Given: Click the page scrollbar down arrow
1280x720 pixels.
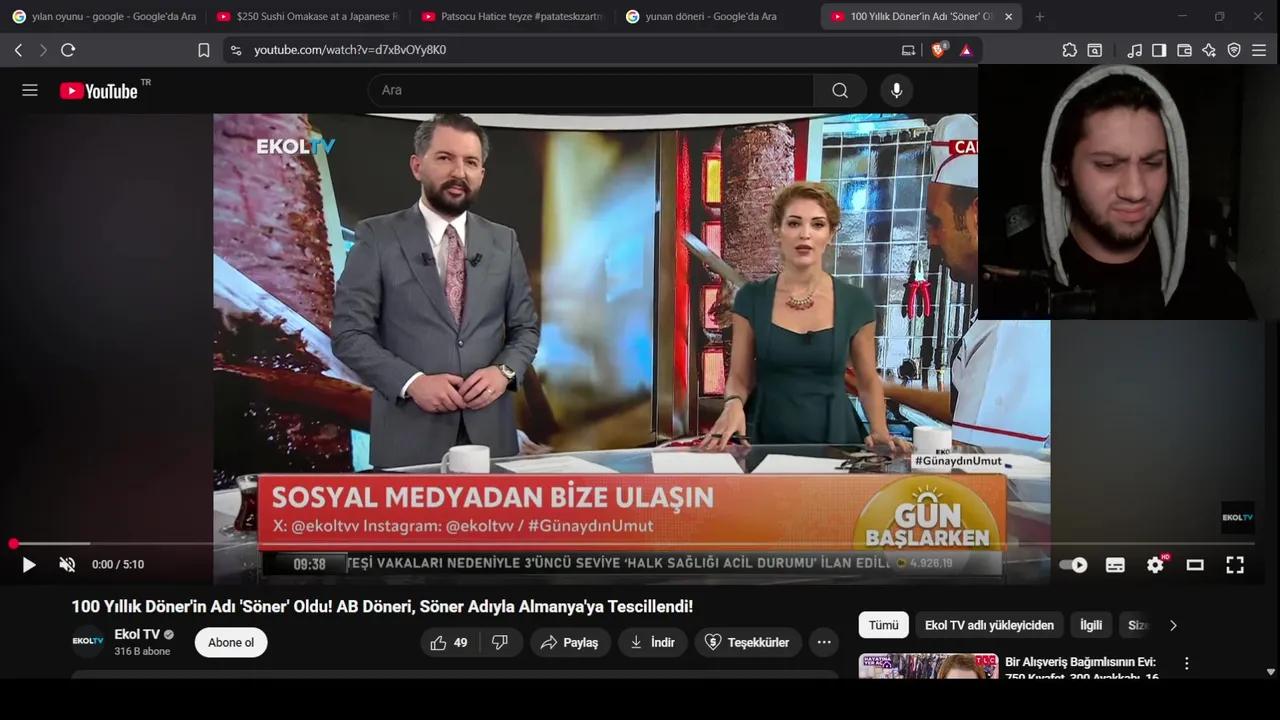Looking at the screenshot, I should pos(1271,672).
